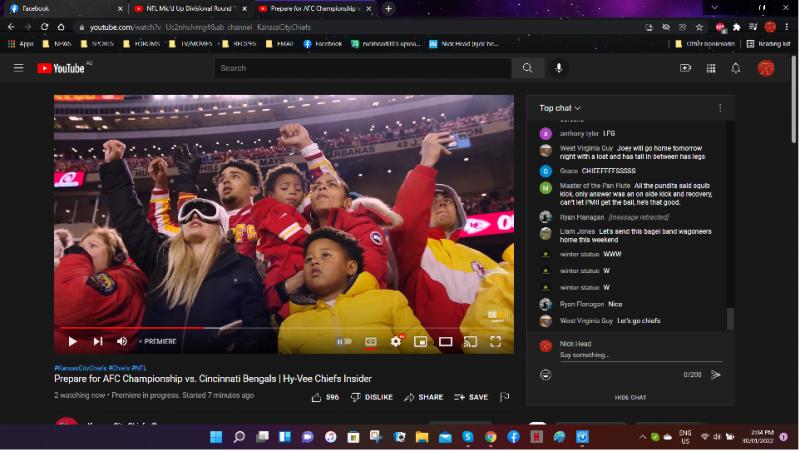Image resolution: width=800 pixels, height=452 pixels.
Task: Open the YouTube apps grid icon
Action: 711,68
